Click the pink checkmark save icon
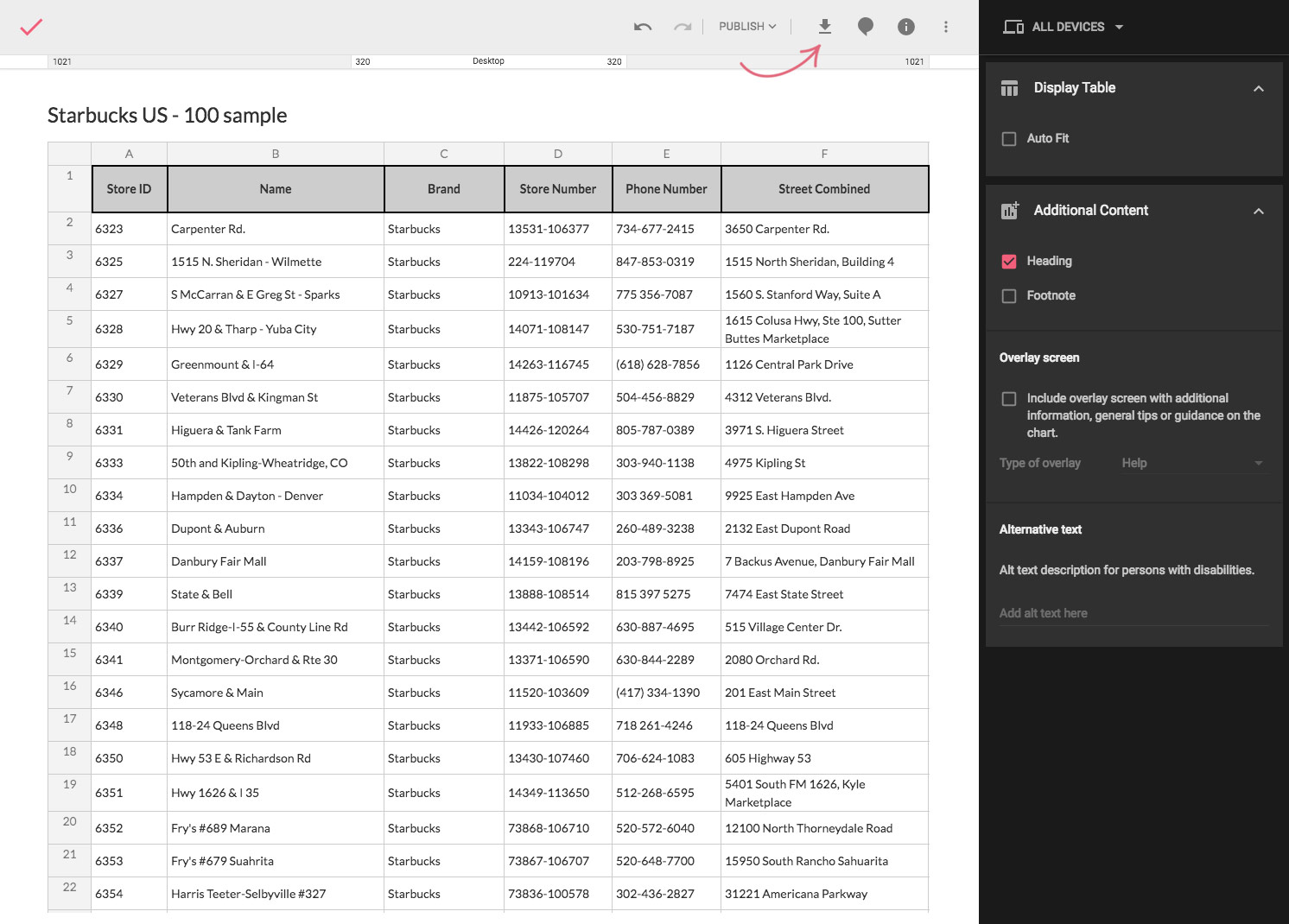This screenshot has height=924, width=1289. pyautogui.click(x=31, y=27)
